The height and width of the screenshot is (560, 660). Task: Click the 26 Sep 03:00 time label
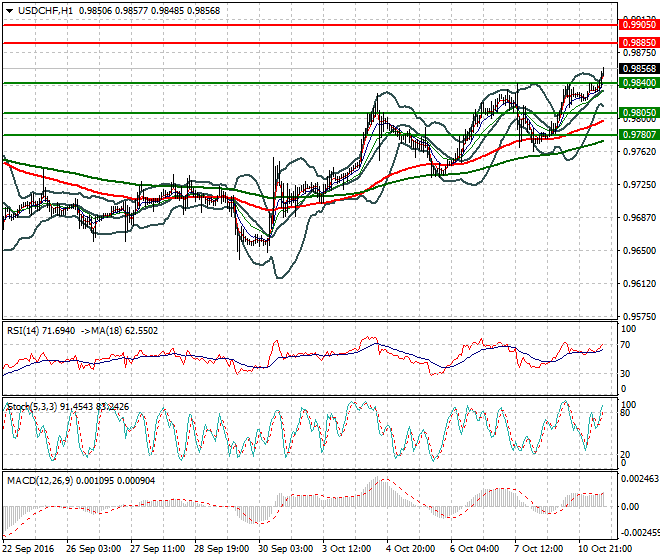coord(93,549)
